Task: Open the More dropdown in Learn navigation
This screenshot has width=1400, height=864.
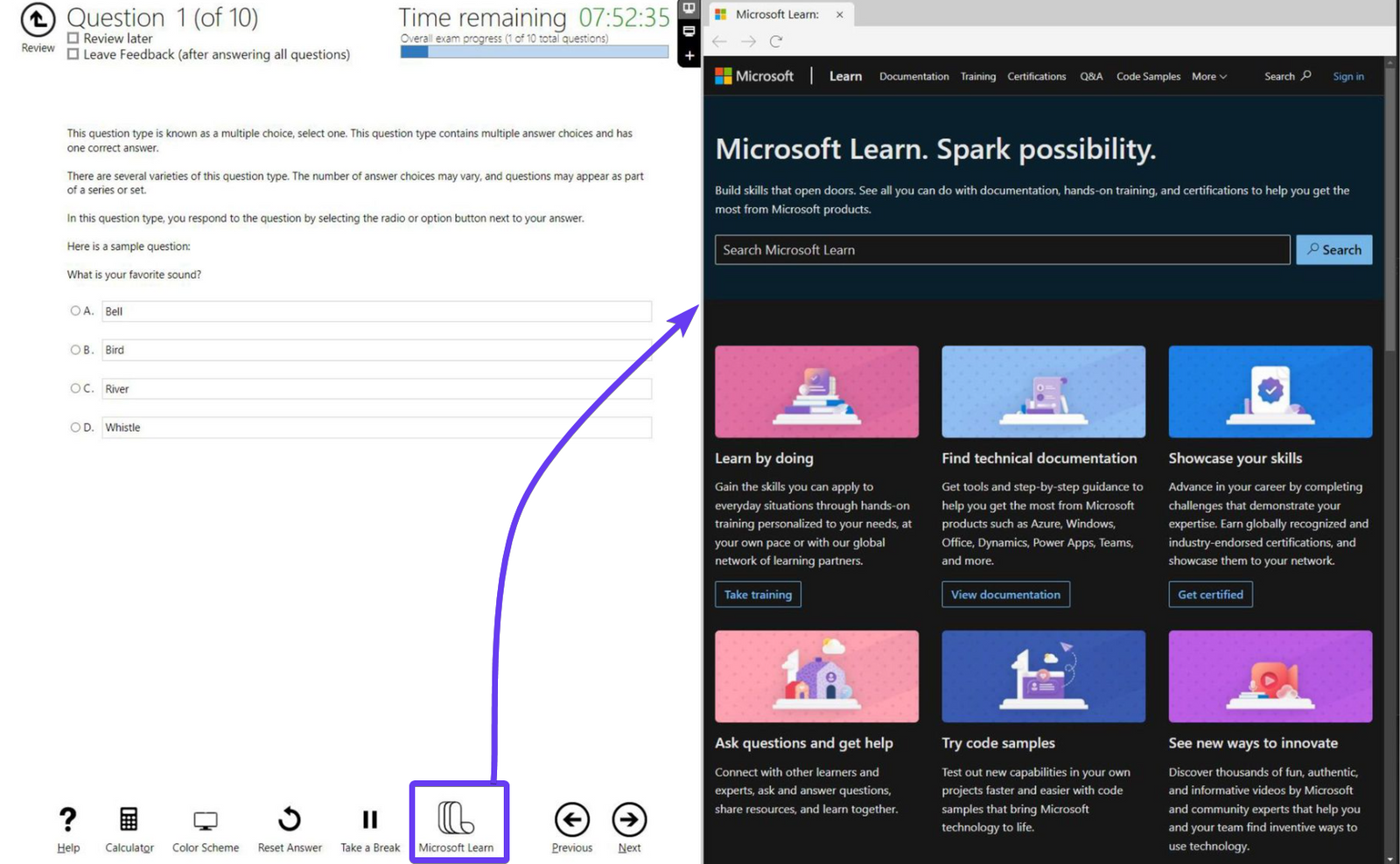Action: pyautogui.click(x=1208, y=76)
